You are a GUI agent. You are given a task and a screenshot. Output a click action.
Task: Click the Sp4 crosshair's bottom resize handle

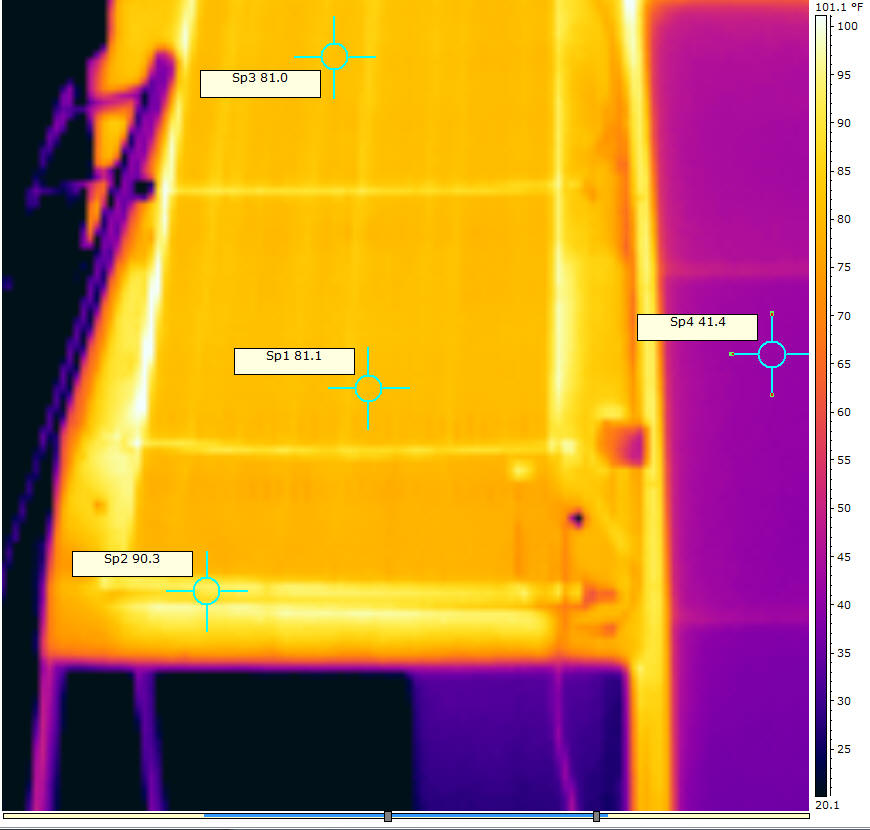(772, 395)
